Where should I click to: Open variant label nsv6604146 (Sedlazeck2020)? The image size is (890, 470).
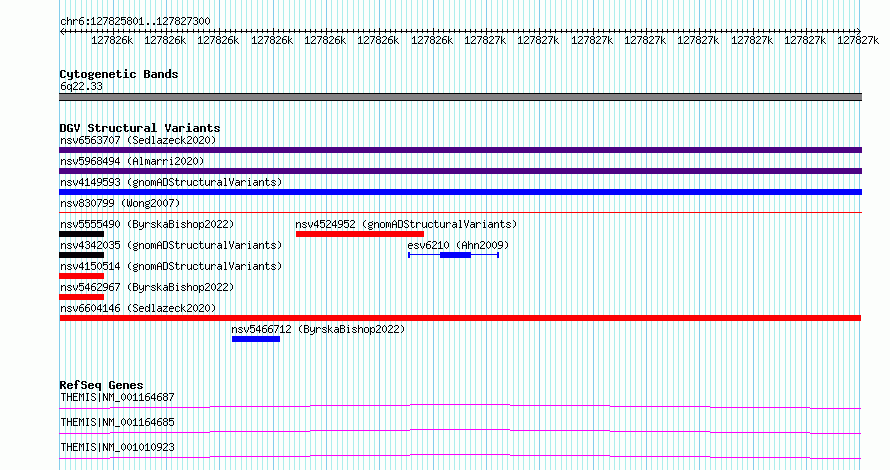point(138,308)
